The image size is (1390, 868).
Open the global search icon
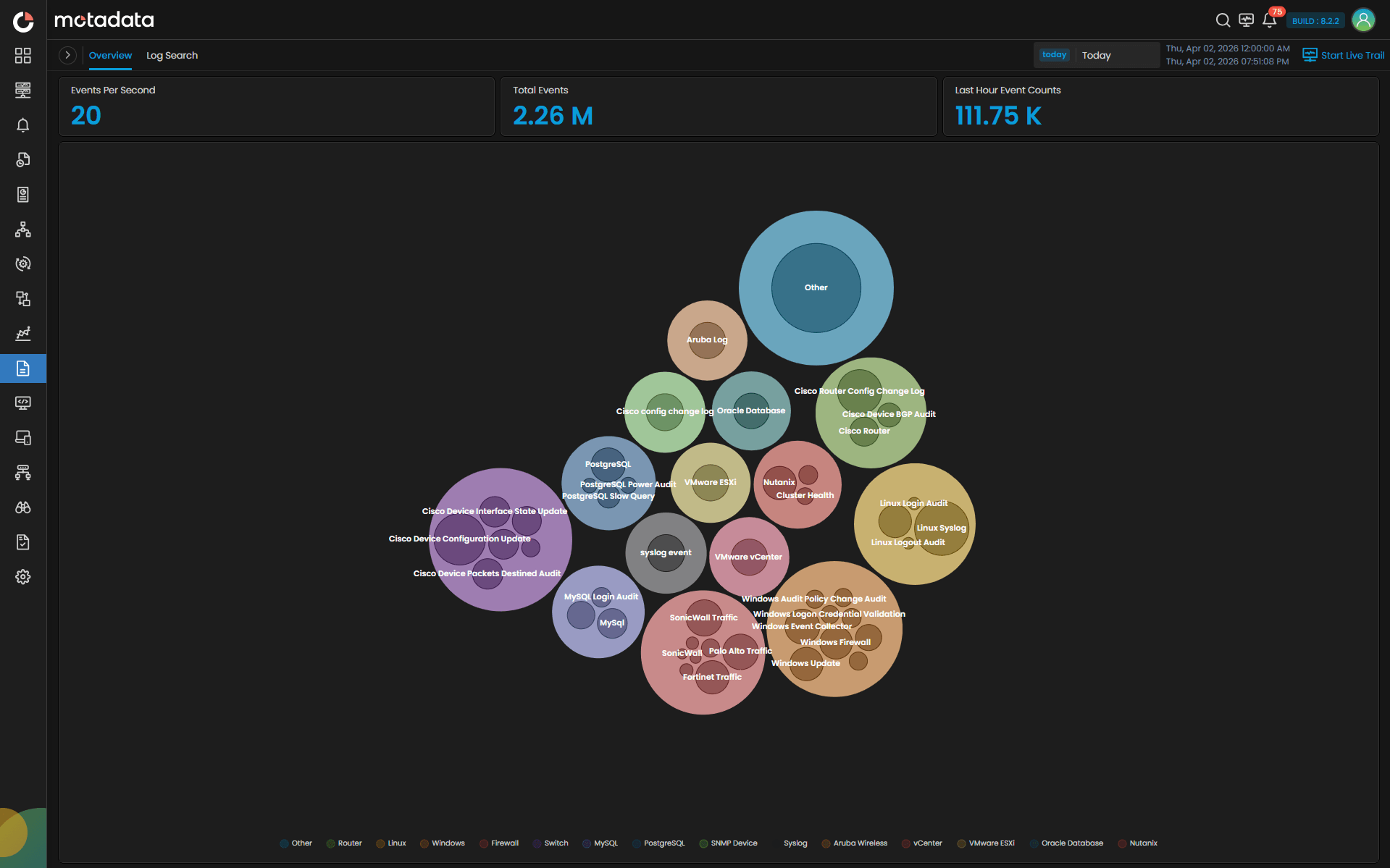click(1223, 20)
